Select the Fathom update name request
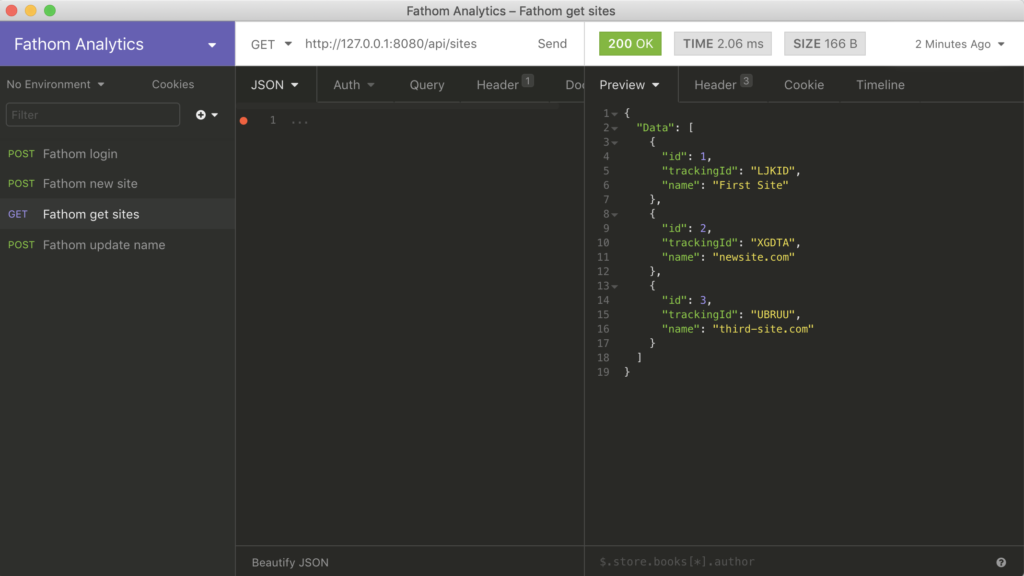The width and height of the screenshot is (1024, 576). coord(104,245)
